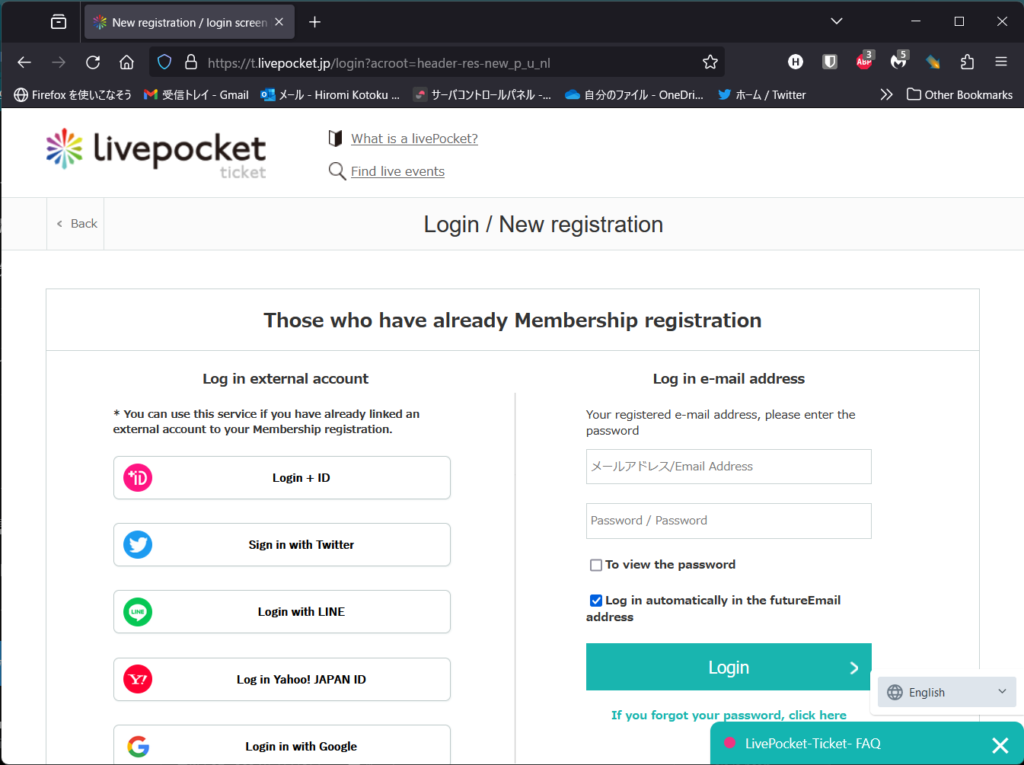This screenshot has width=1024, height=765.
Task: Expand the list all tabs chevron
Action: [x=836, y=21]
